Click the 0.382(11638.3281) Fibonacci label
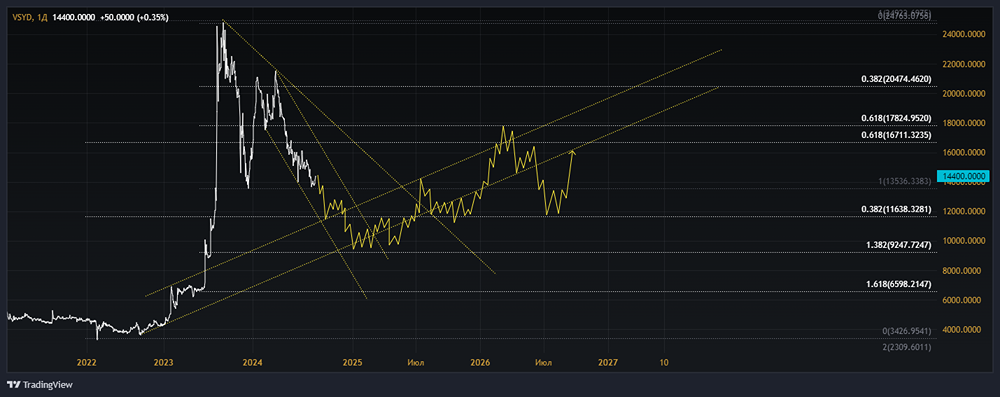The height and width of the screenshot is (397, 1000). (895, 209)
